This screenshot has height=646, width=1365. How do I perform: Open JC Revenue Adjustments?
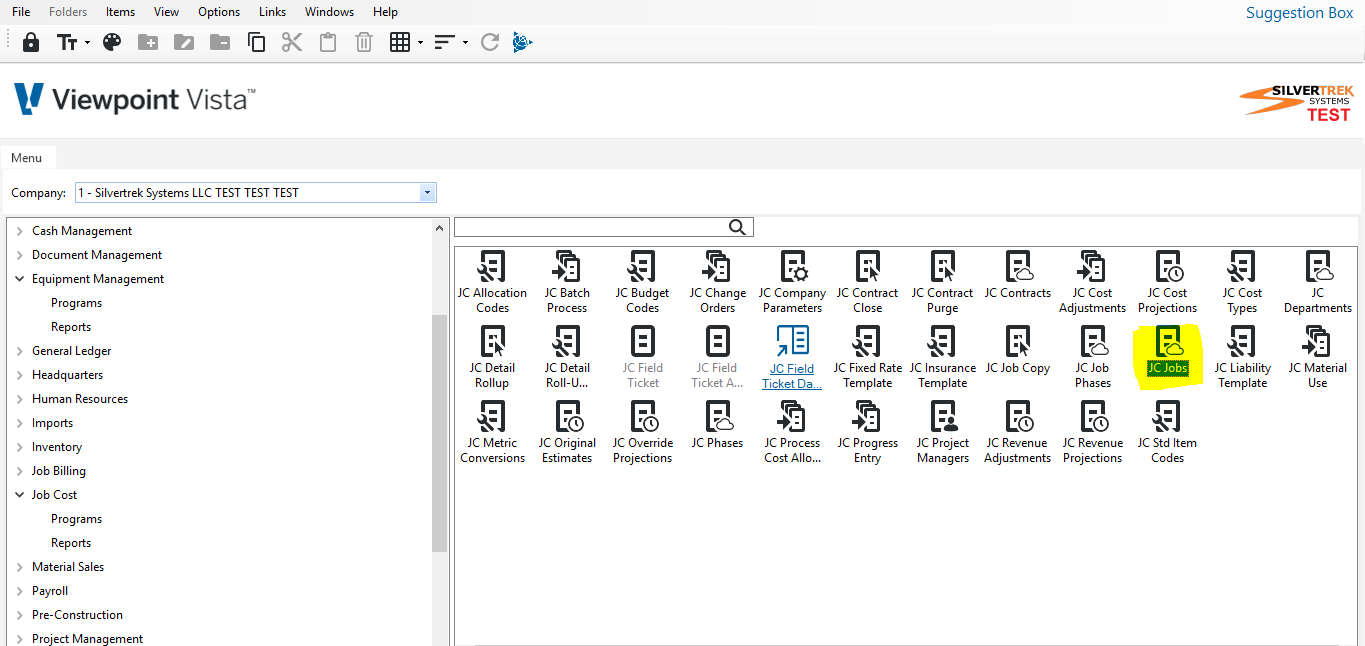[1017, 432]
